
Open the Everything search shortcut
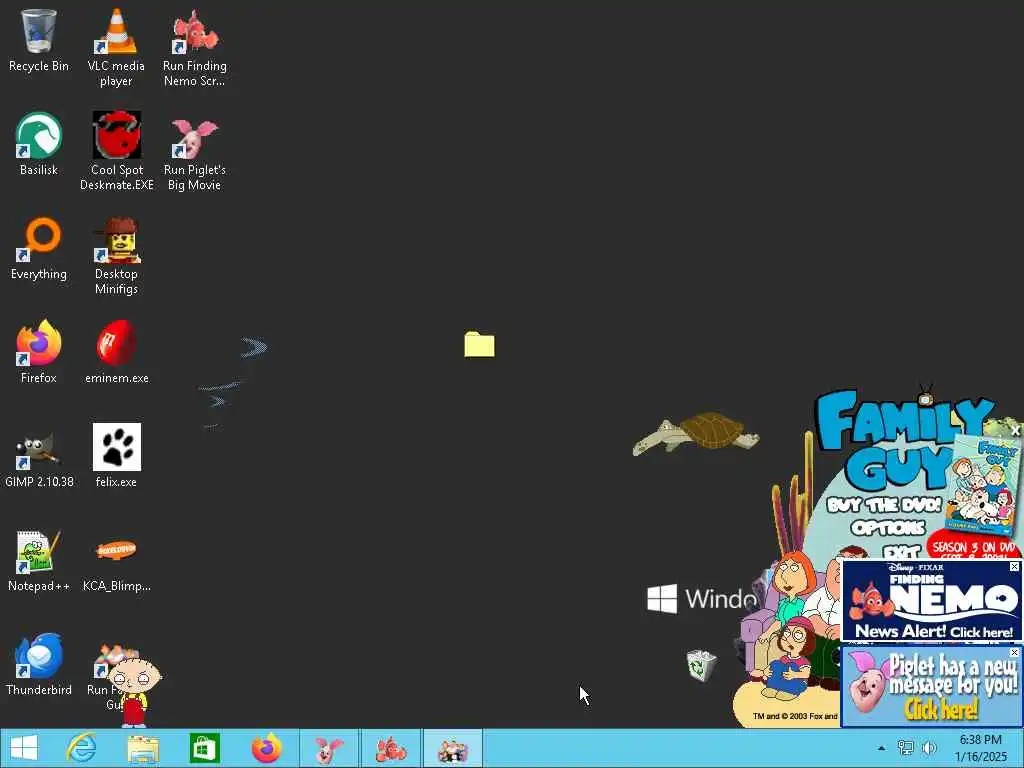39,249
